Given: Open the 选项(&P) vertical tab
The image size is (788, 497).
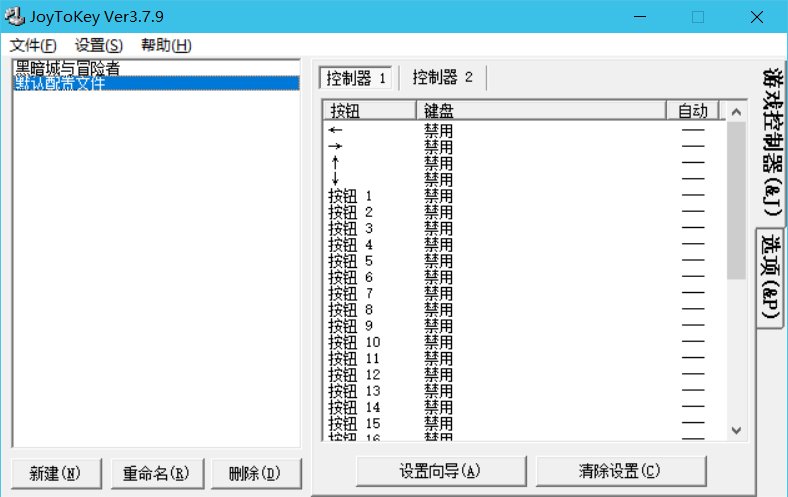Looking at the screenshot, I should click(770, 276).
